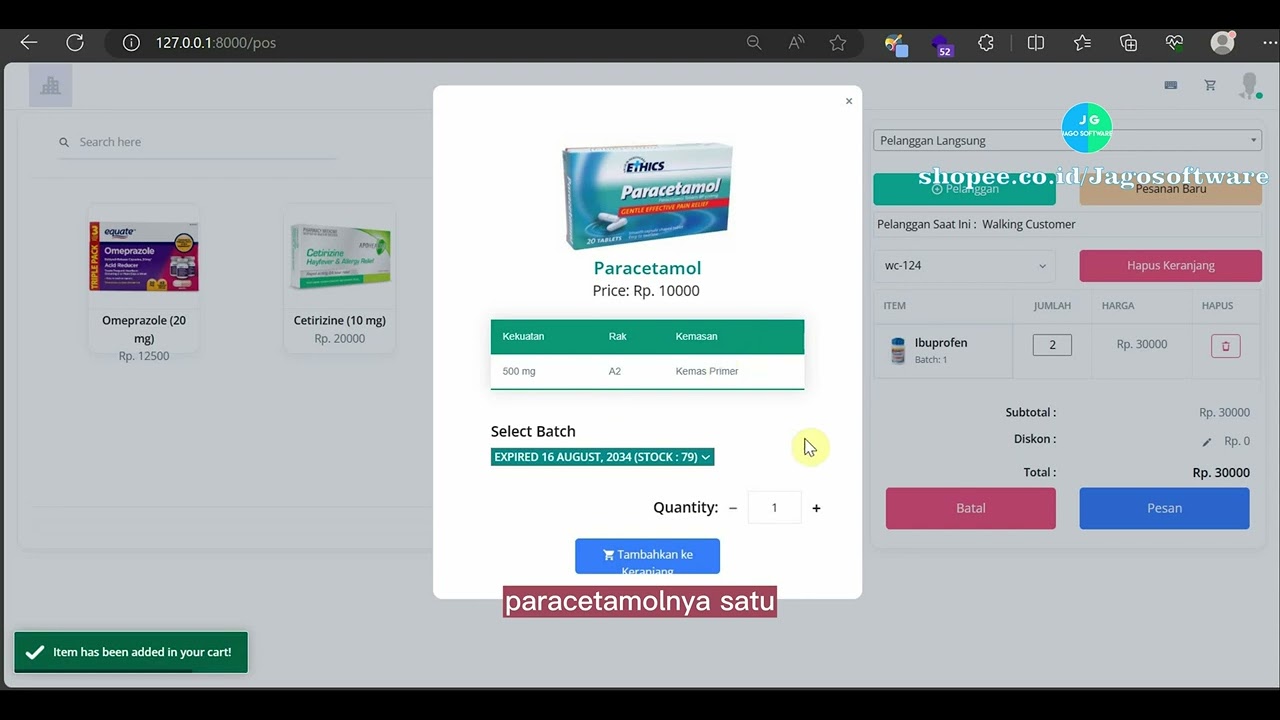The image size is (1280, 720).
Task: Click the Hapus Keranjang button
Action: 1170,265
